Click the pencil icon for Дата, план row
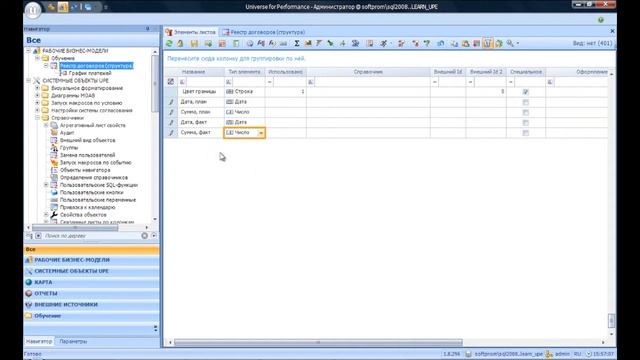 (171, 102)
